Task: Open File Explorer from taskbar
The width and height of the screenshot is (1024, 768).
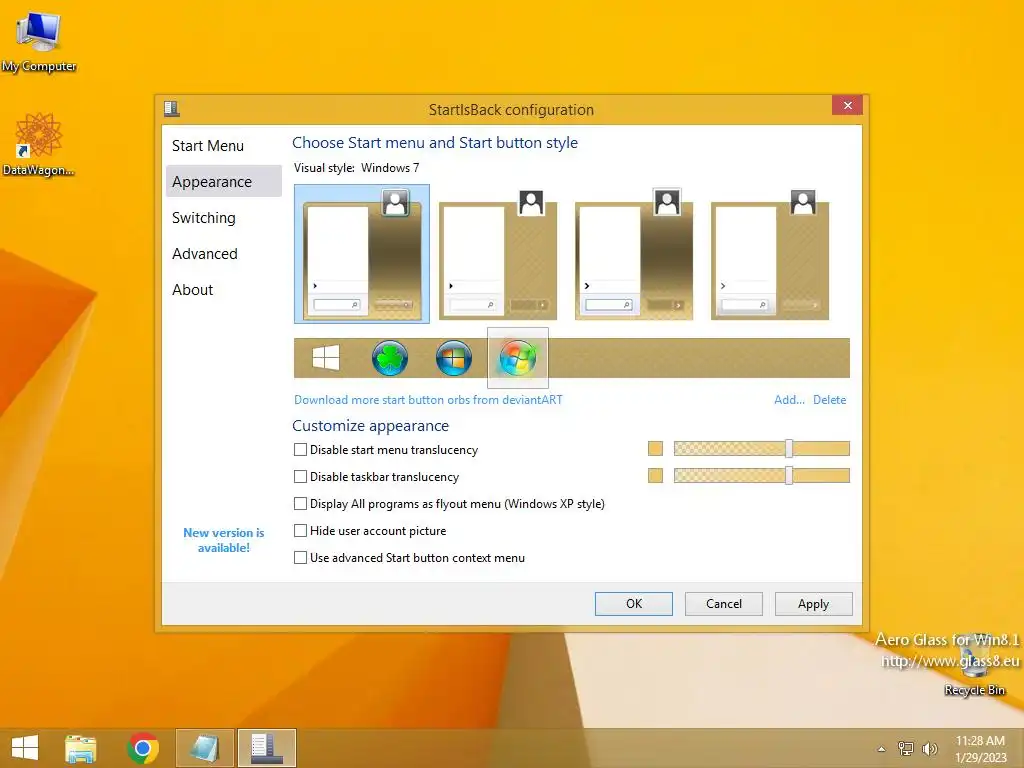Action: (x=81, y=748)
